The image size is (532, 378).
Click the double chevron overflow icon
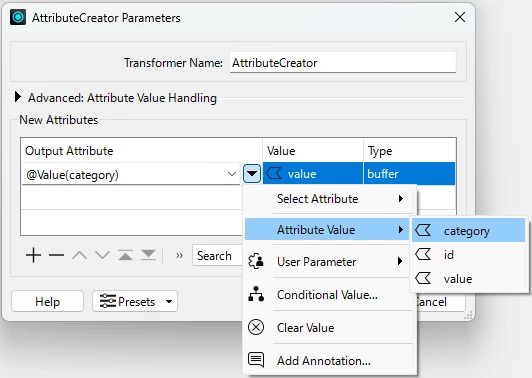click(179, 256)
